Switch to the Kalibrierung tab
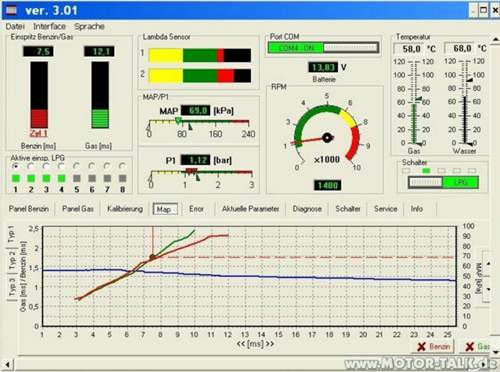Viewport: 500px width, 372px height. [125, 209]
